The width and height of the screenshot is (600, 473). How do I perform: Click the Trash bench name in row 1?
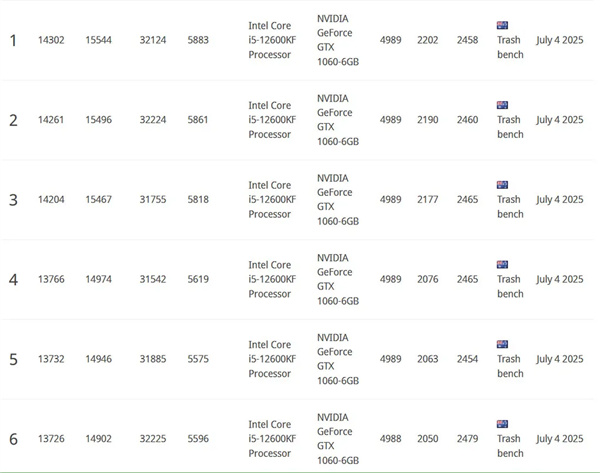point(509,47)
